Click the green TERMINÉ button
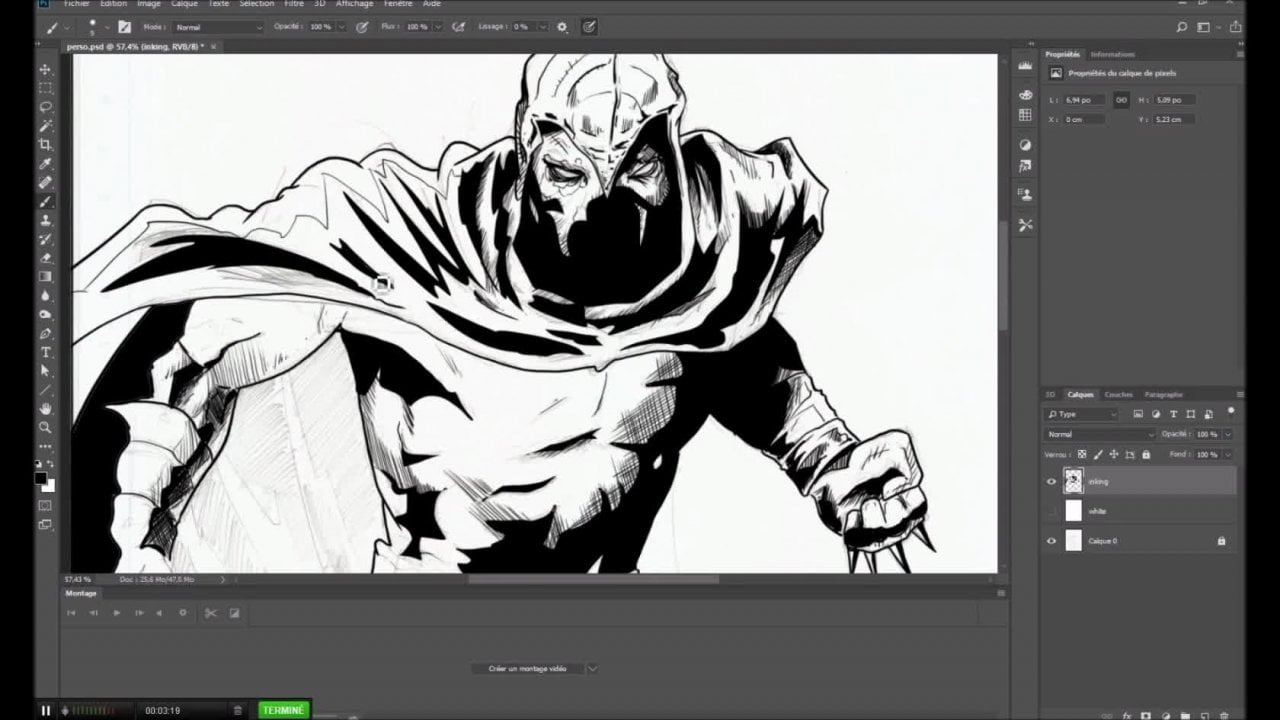1280x720 pixels. (284, 710)
